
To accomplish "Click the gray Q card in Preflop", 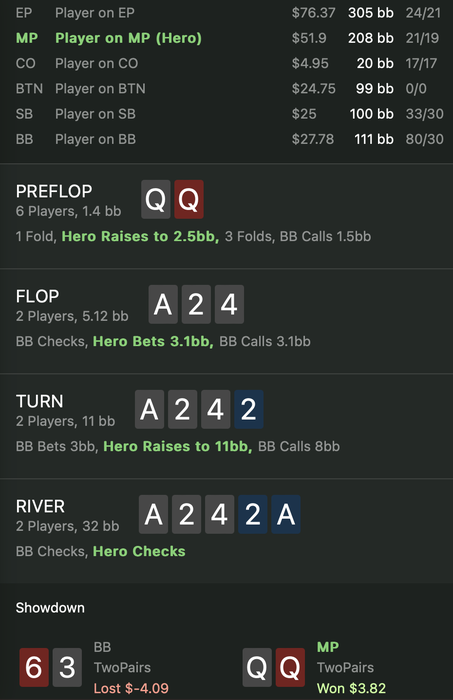I will [156, 200].
